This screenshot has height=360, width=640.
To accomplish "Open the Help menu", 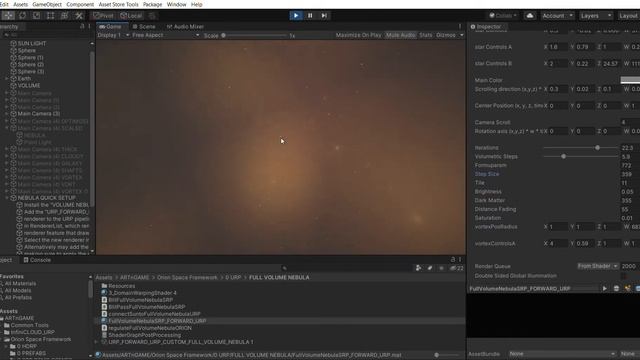I will [197, 4].
